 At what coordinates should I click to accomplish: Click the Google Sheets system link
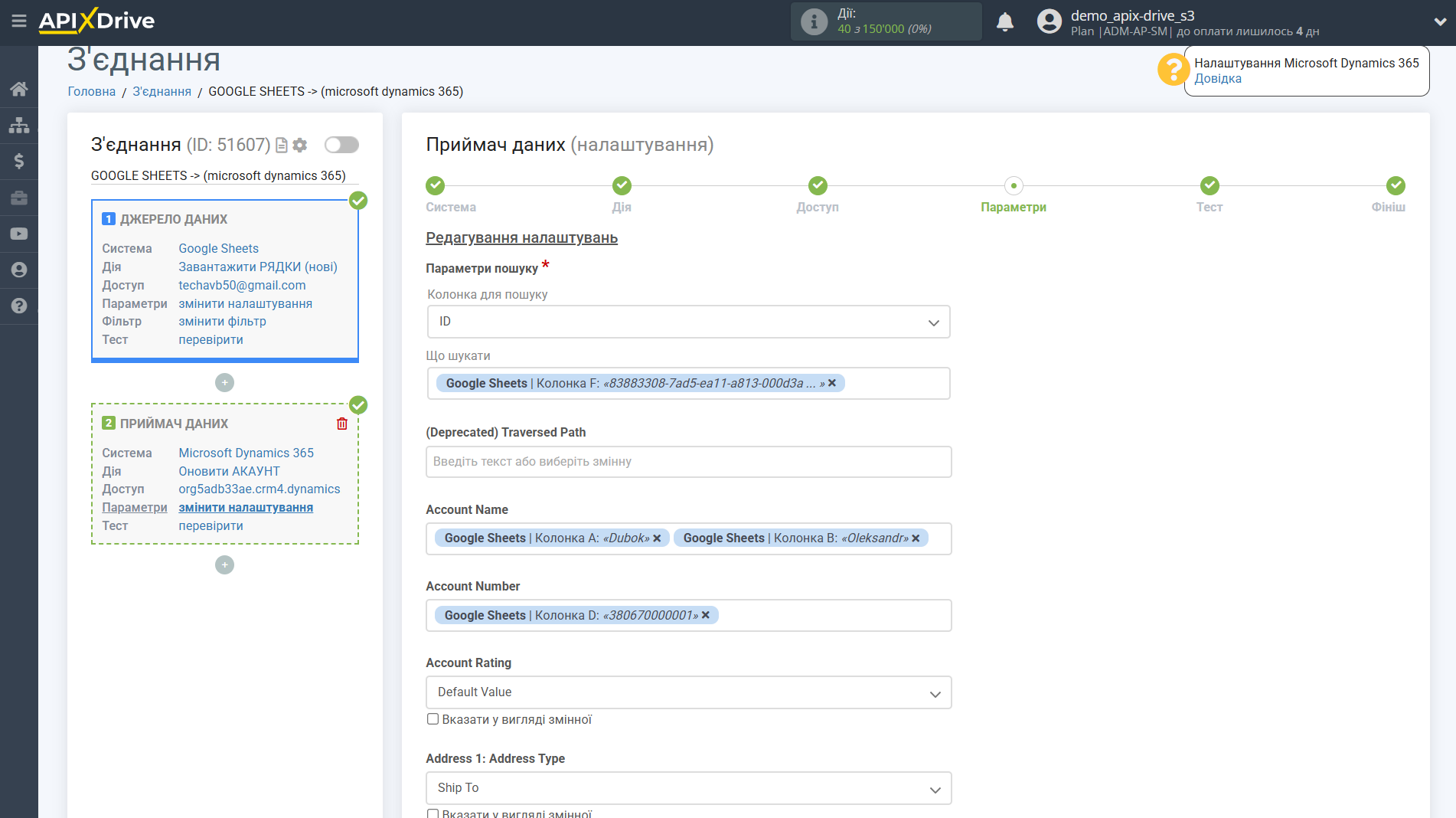(218, 248)
